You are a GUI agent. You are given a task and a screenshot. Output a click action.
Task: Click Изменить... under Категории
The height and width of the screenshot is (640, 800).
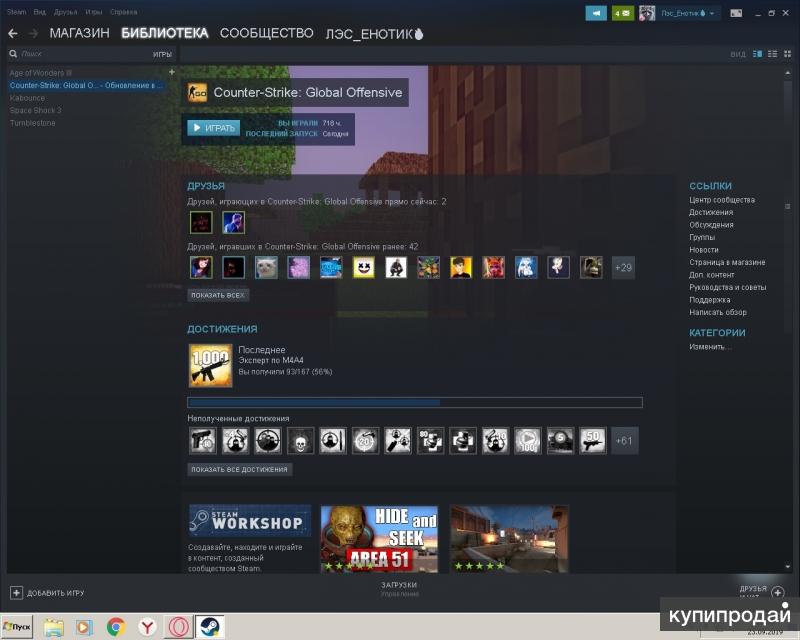(x=710, y=347)
